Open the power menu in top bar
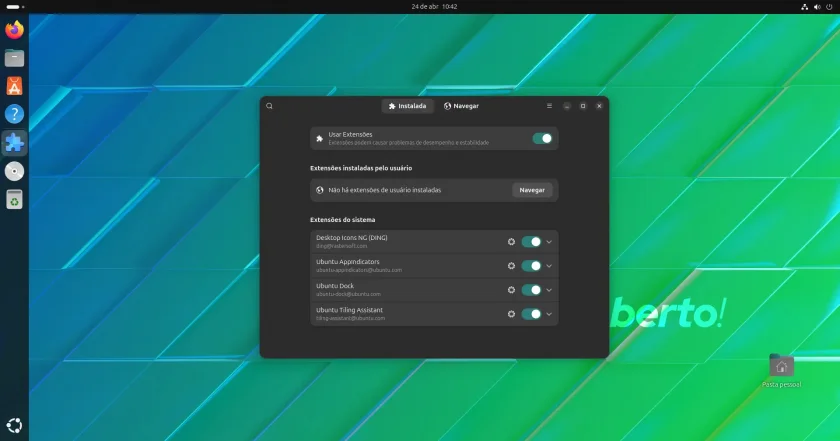 829,7
